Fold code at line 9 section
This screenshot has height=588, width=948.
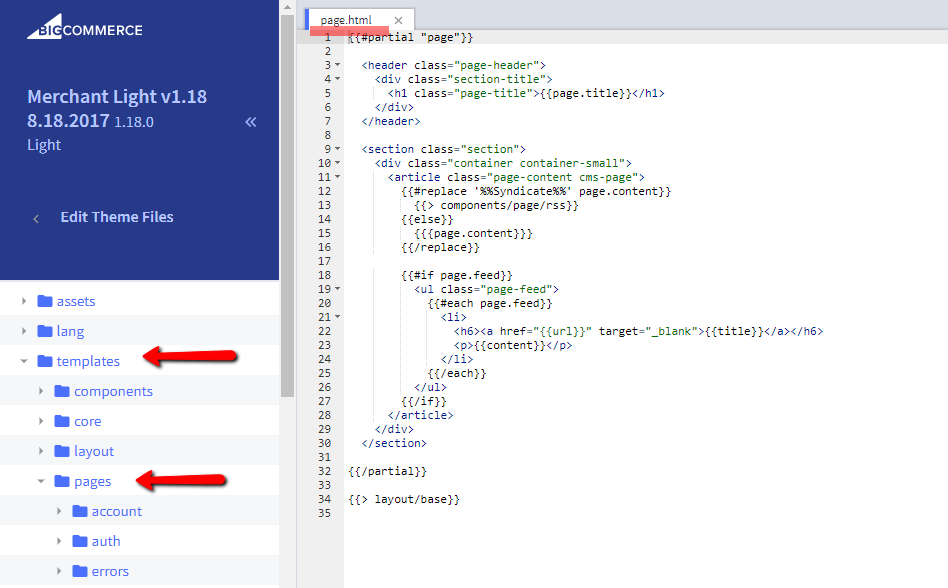coord(338,149)
